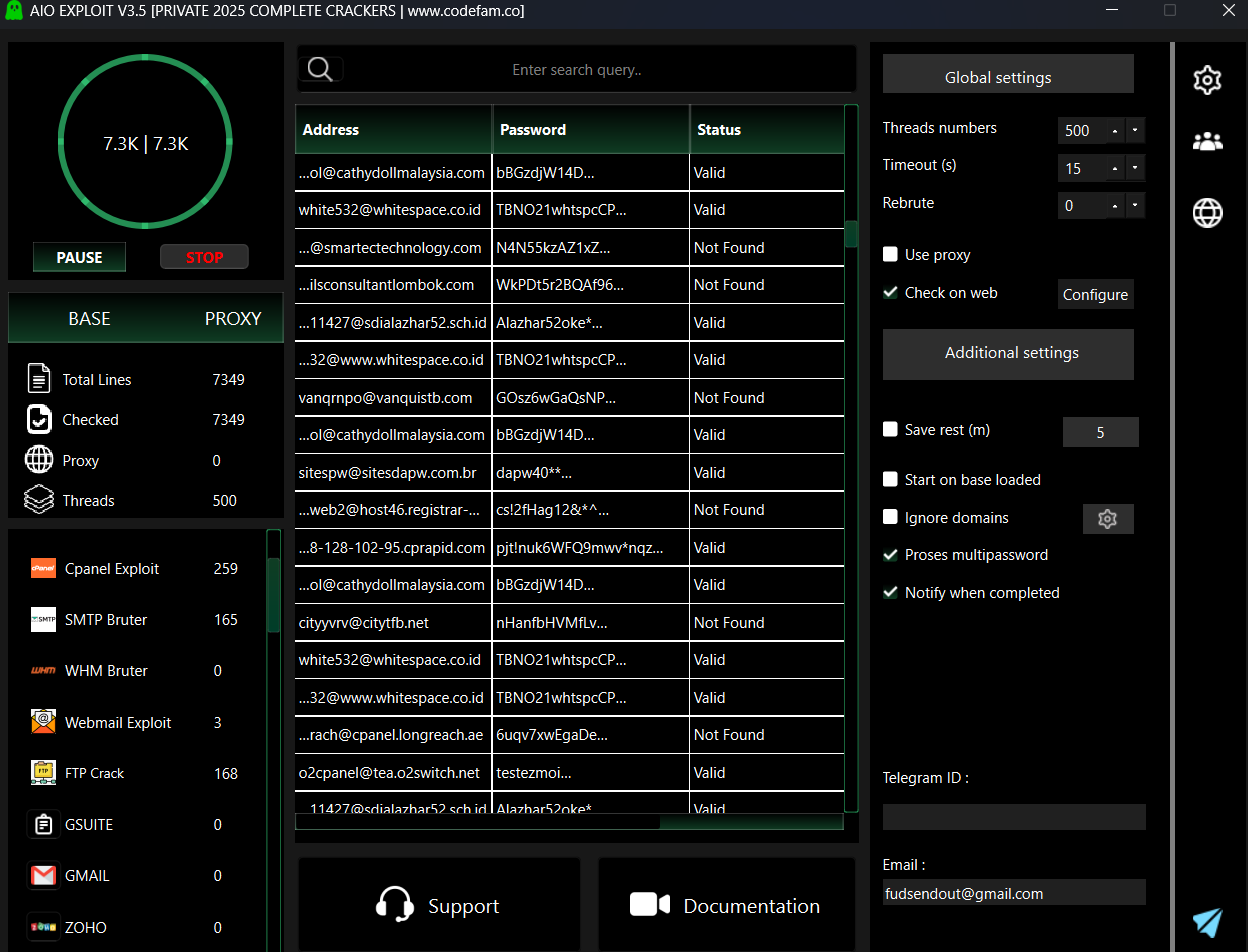This screenshot has height=952, width=1248.
Task: Enable the Use proxy checkbox
Action: pos(890,254)
